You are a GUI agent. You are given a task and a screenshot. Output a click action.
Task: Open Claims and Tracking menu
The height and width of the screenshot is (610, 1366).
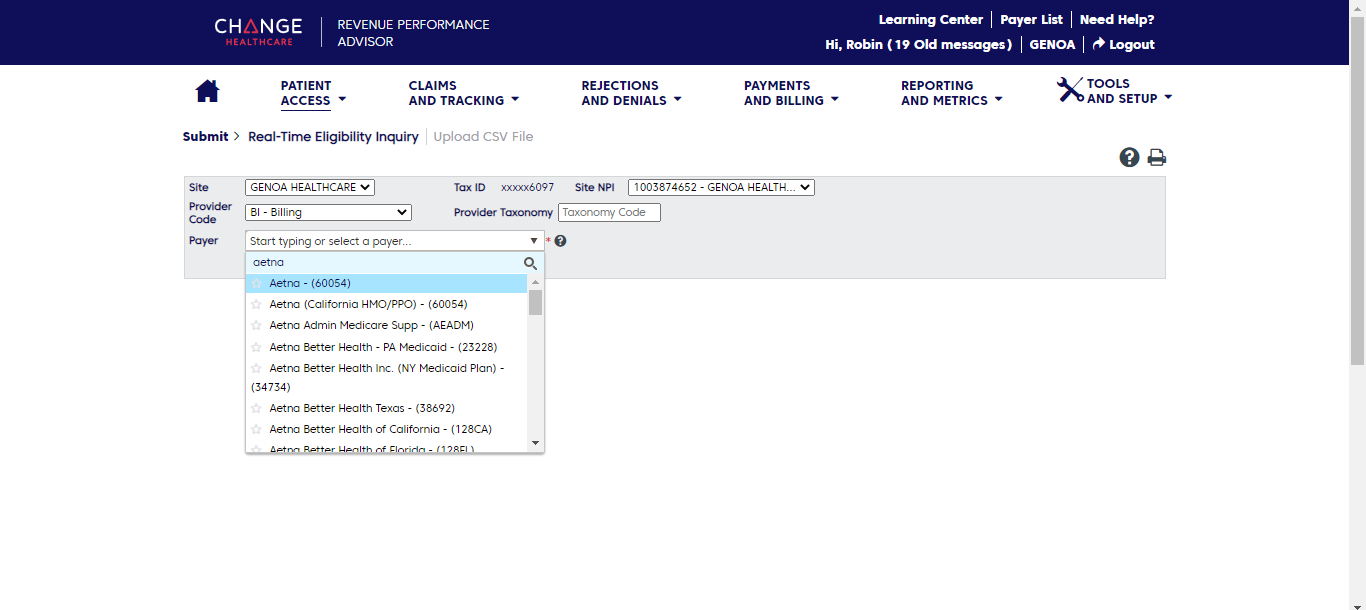(x=463, y=93)
